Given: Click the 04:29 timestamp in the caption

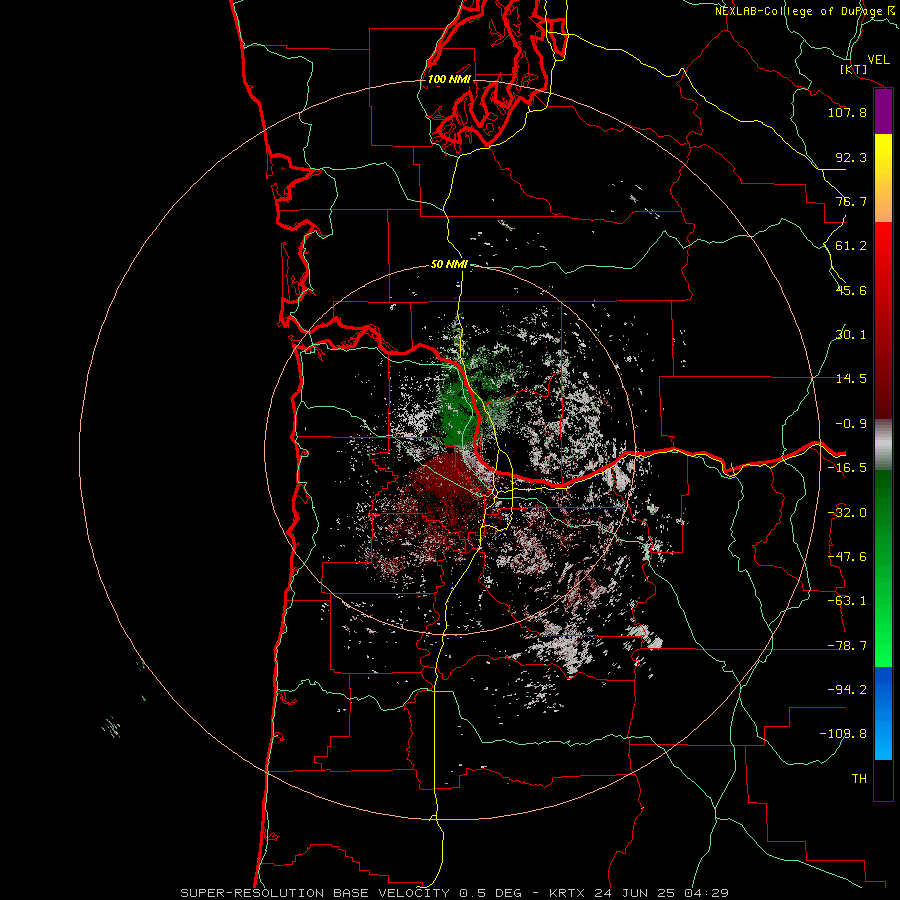Looking at the screenshot, I should click(707, 893).
